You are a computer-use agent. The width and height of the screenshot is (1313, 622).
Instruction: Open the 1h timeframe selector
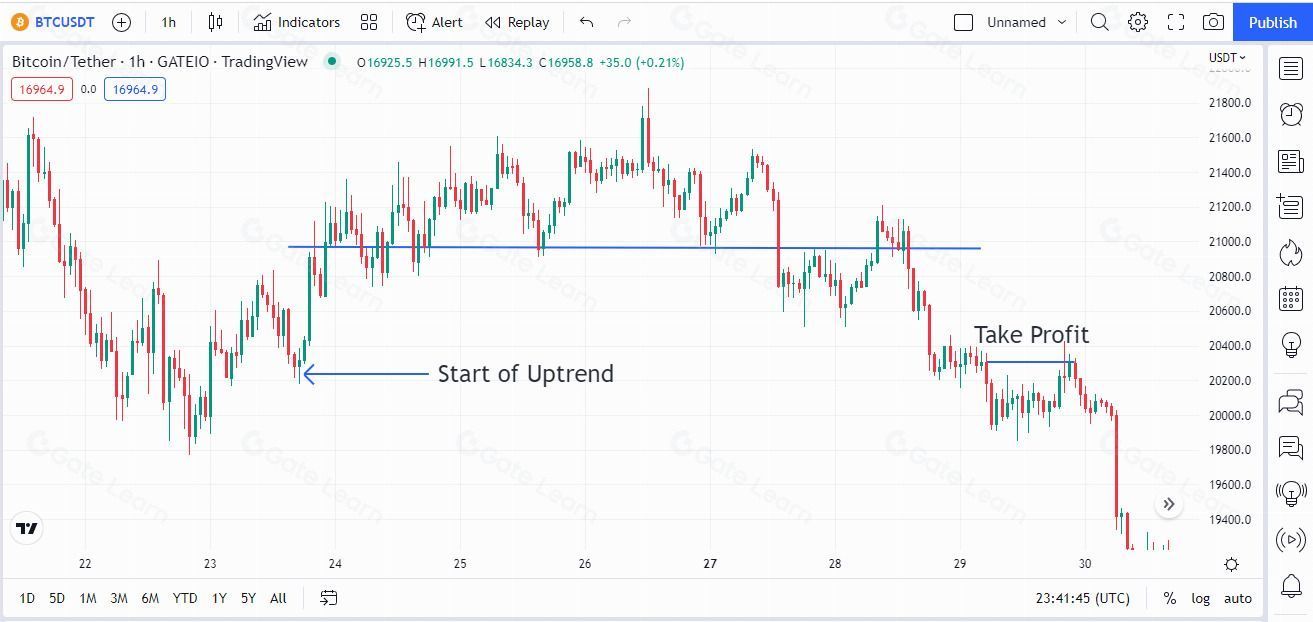pyautogui.click(x=168, y=22)
